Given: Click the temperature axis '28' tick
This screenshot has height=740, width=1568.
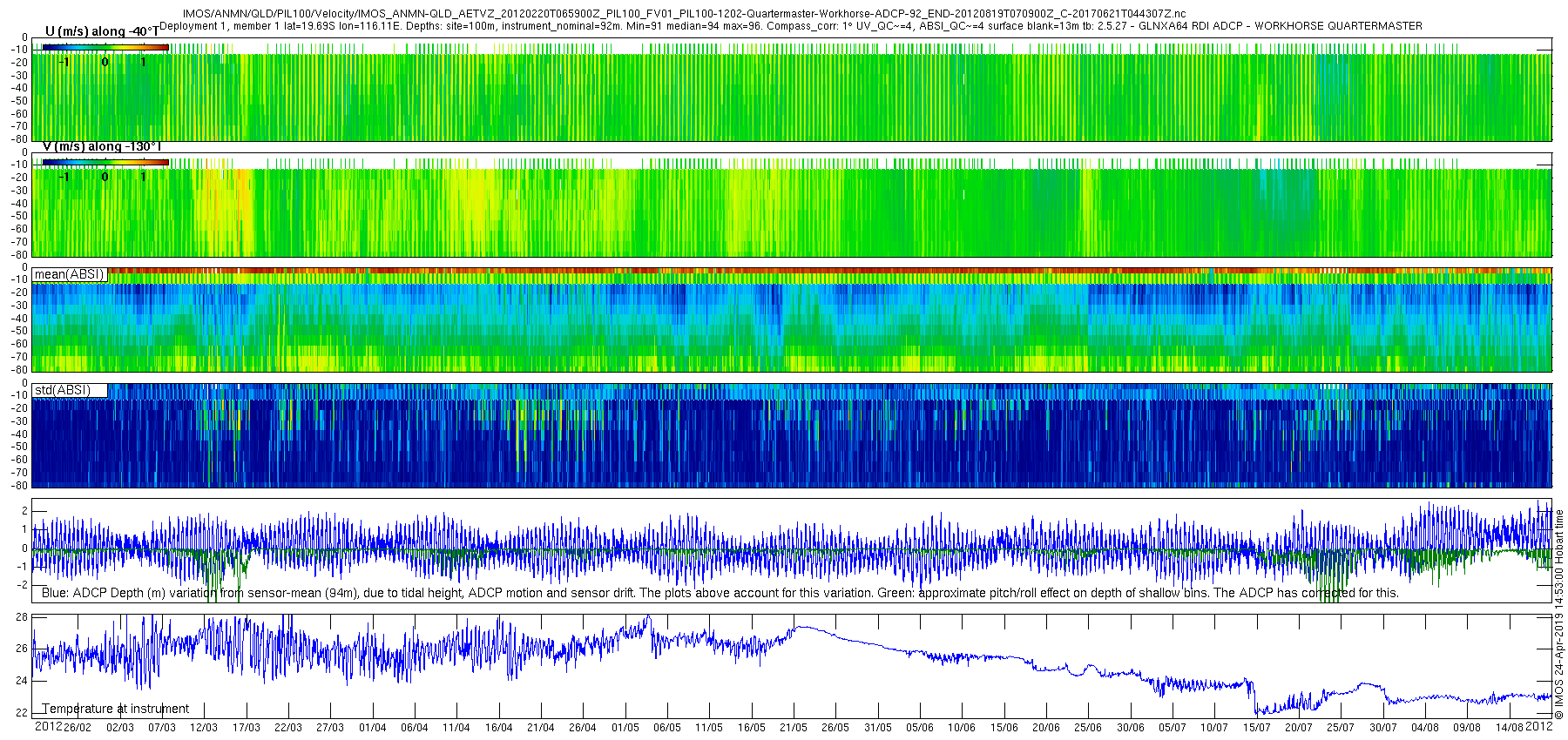Looking at the screenshot, I should pyautogui.click(x=23, y=616).
